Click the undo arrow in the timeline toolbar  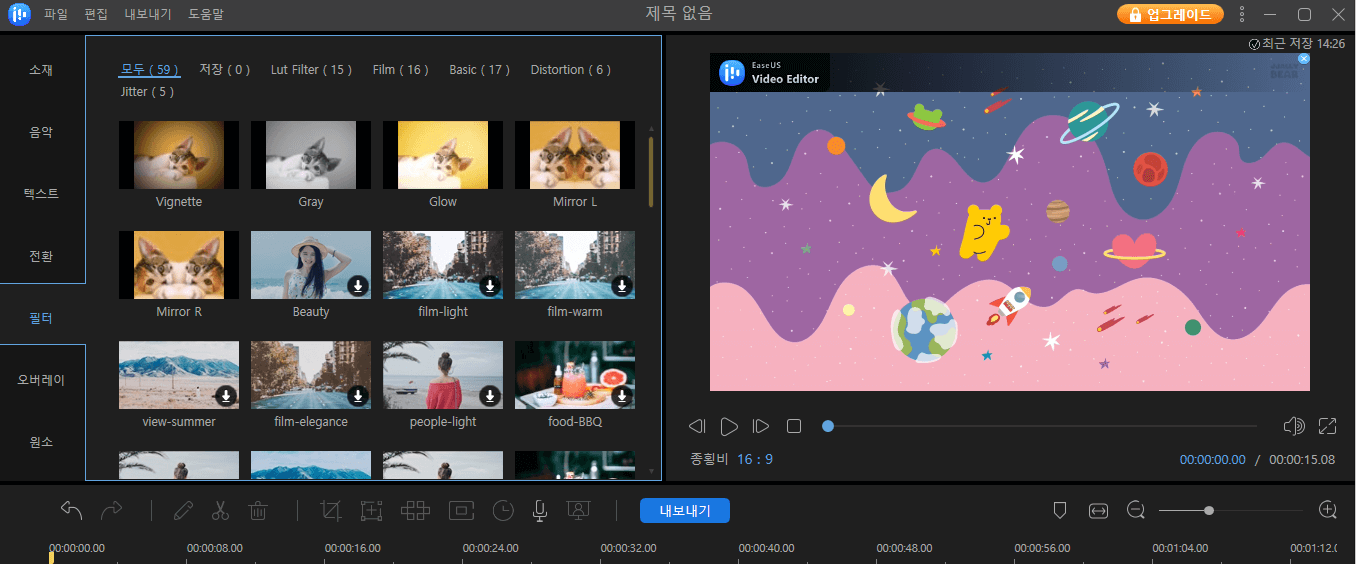71,510
